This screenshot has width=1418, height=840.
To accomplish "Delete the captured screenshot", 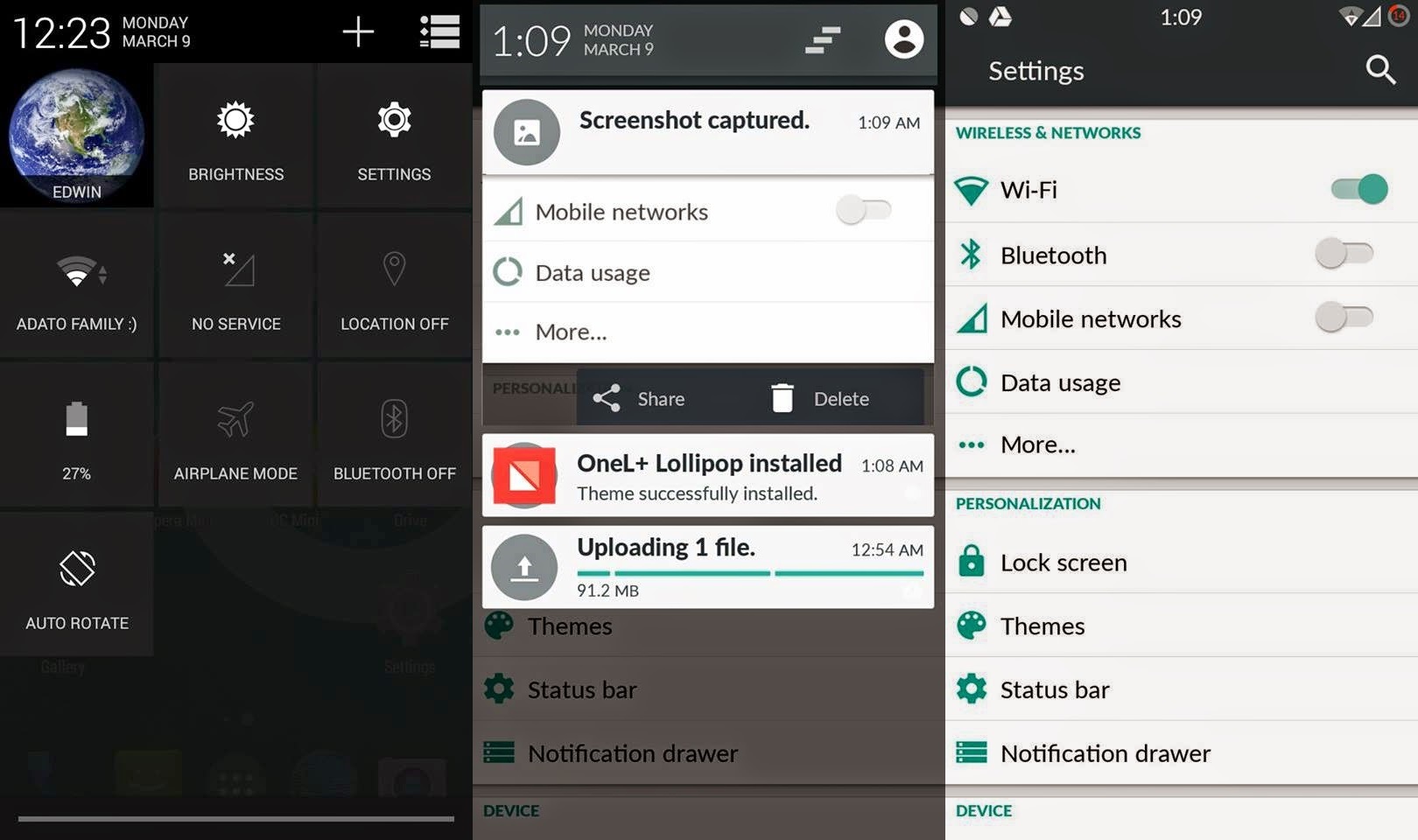I will (x=820, y=399).
